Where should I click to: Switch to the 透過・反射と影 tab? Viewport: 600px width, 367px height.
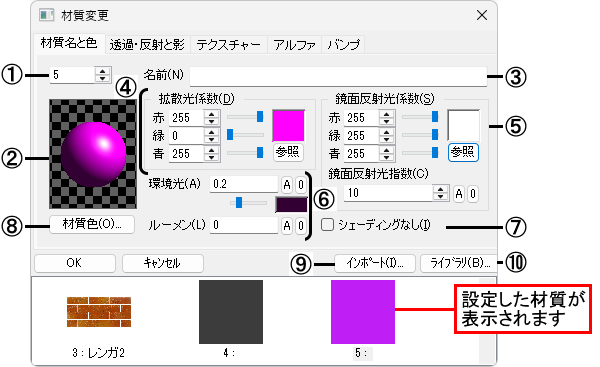tap(147, 45)
